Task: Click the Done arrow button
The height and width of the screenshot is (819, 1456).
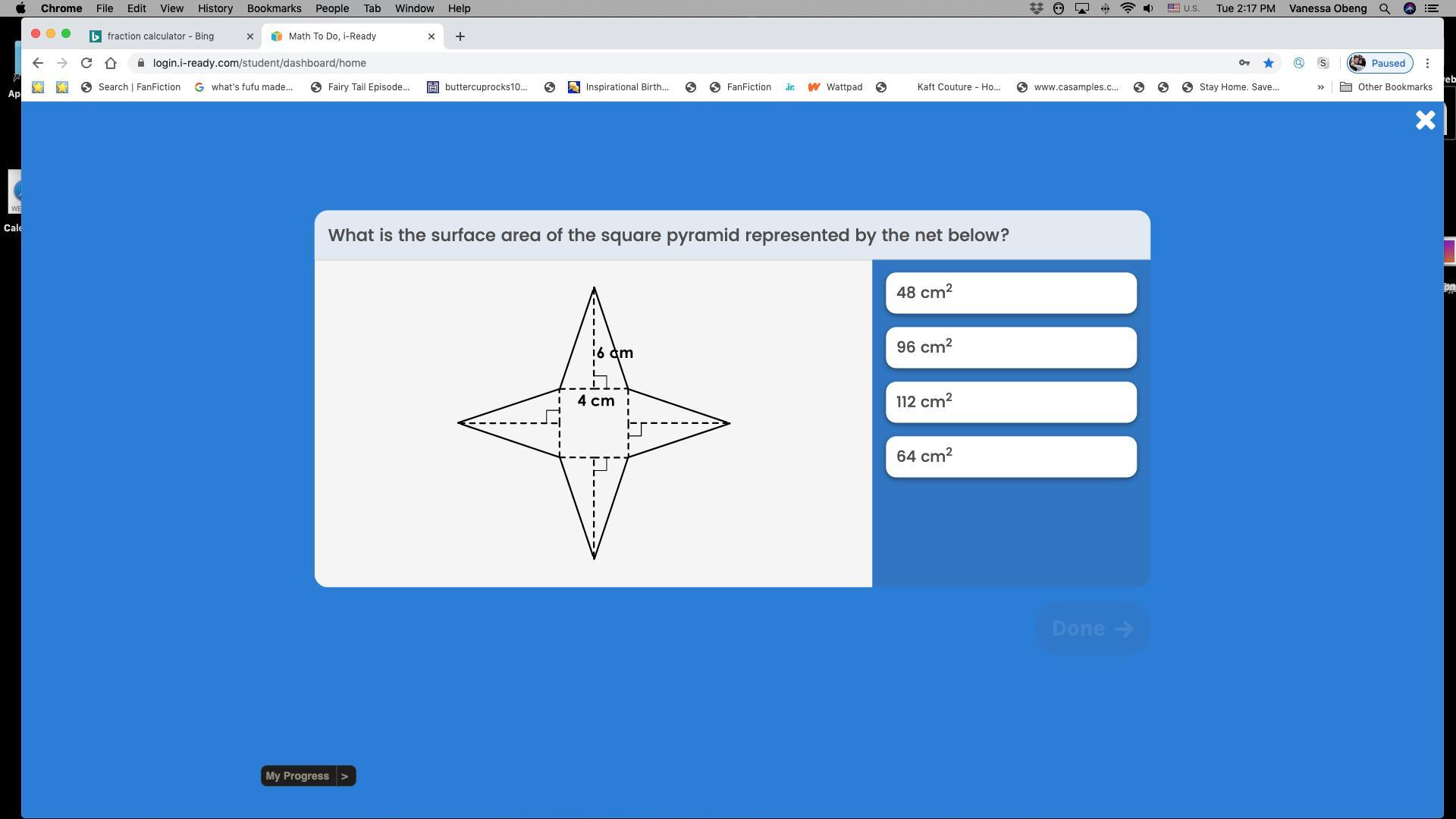Action: [1091, 629]
